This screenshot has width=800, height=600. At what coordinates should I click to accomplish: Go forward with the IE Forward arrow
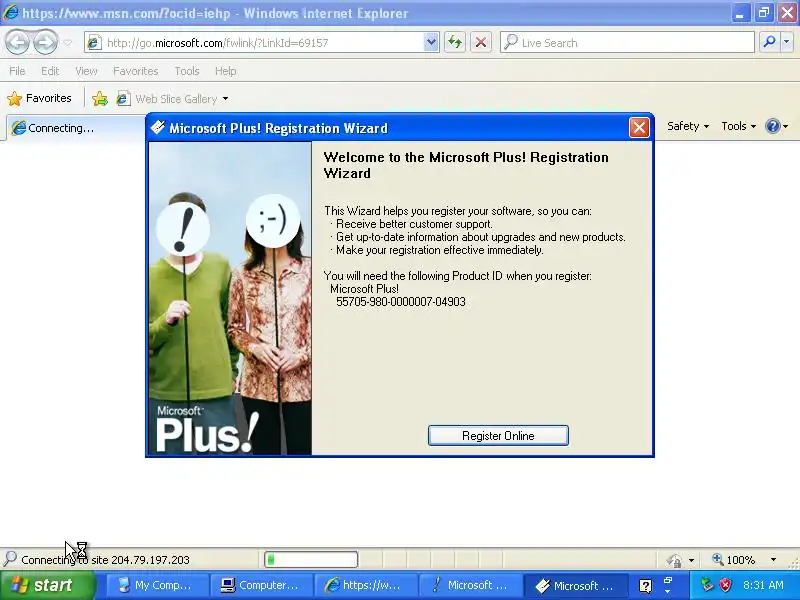pos(45,42)
